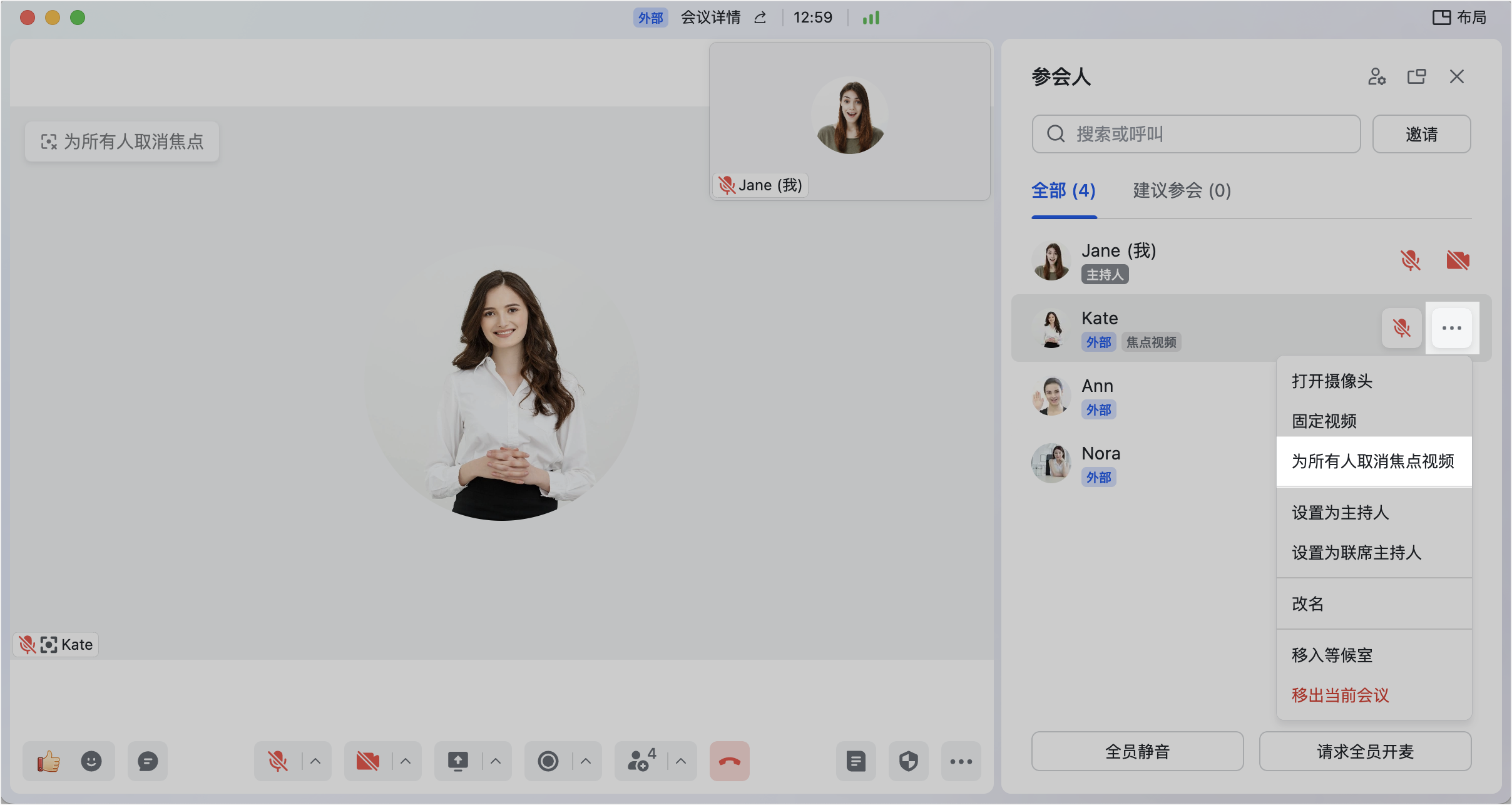Toggle Jane's microphone in participant list

(x=1411, y=260)
